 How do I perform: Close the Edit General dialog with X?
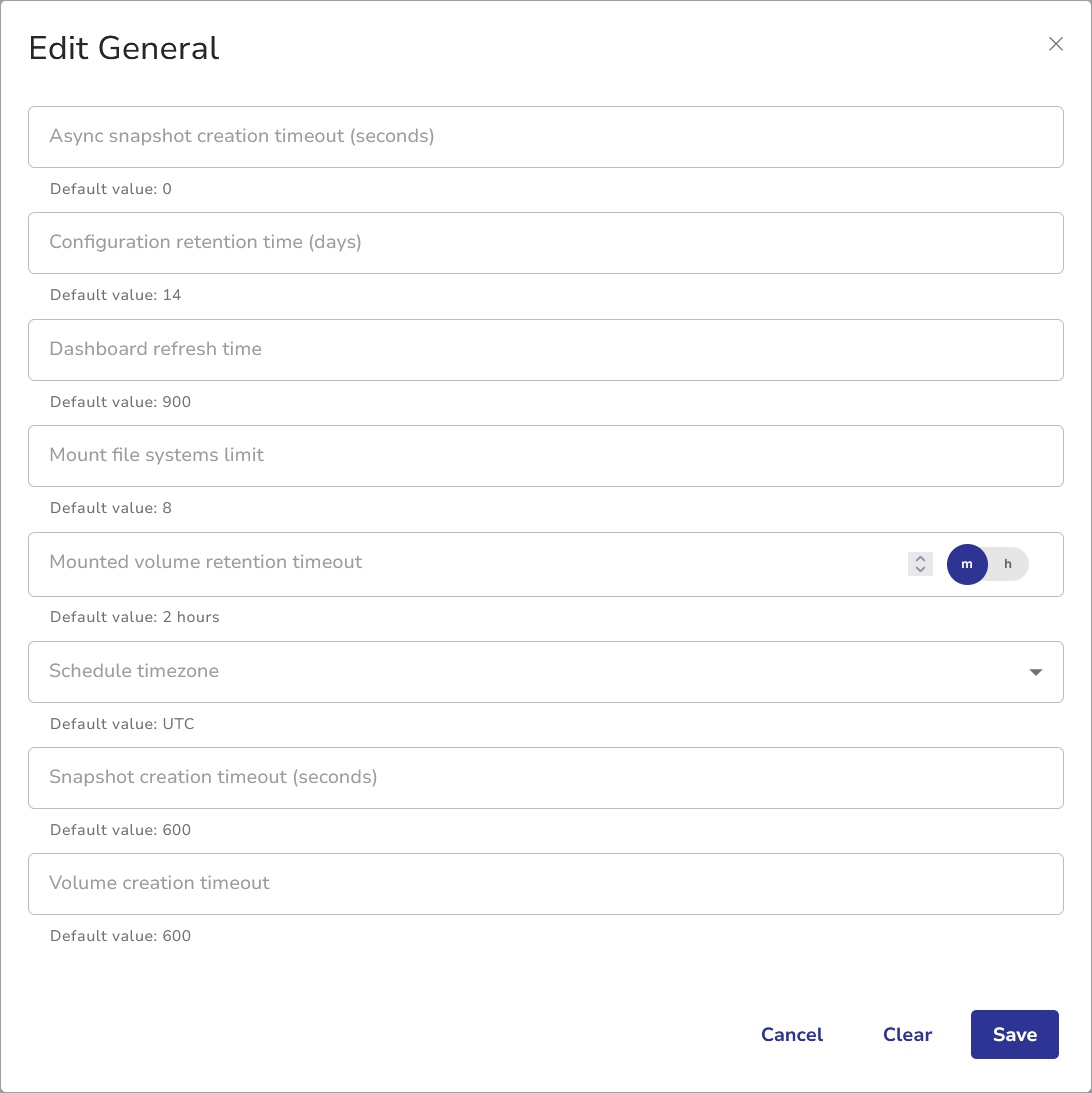(1055, 44)
